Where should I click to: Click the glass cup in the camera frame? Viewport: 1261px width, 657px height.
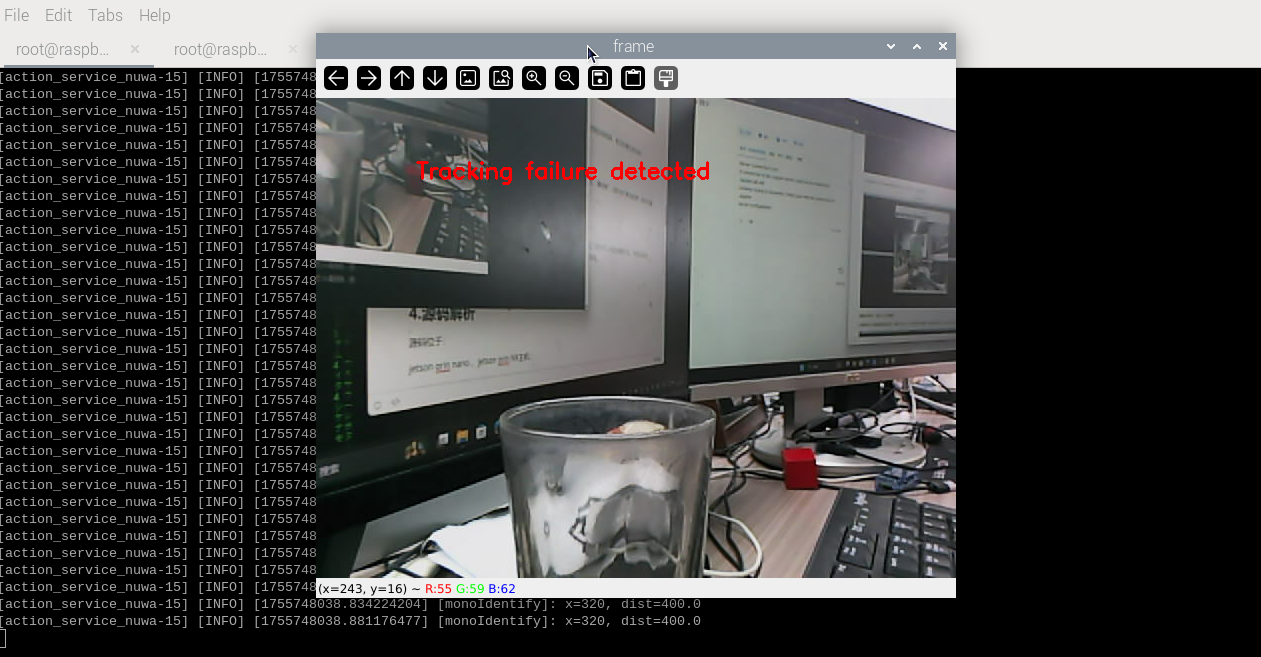607,489
